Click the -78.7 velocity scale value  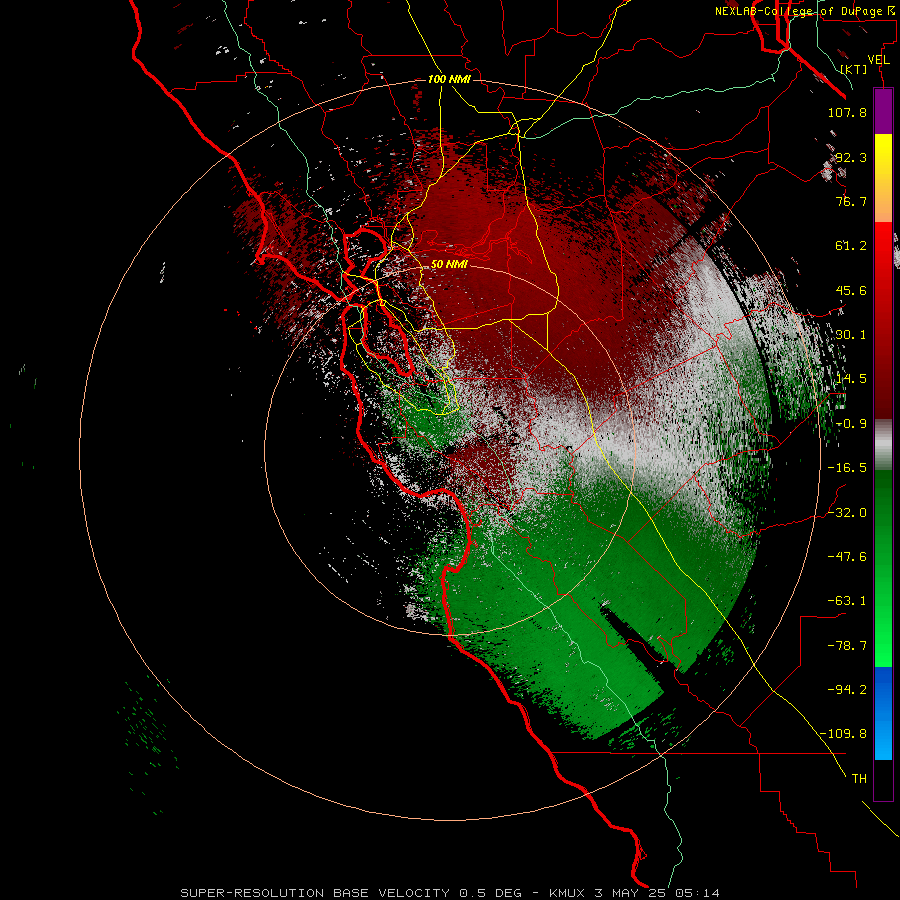847,646
